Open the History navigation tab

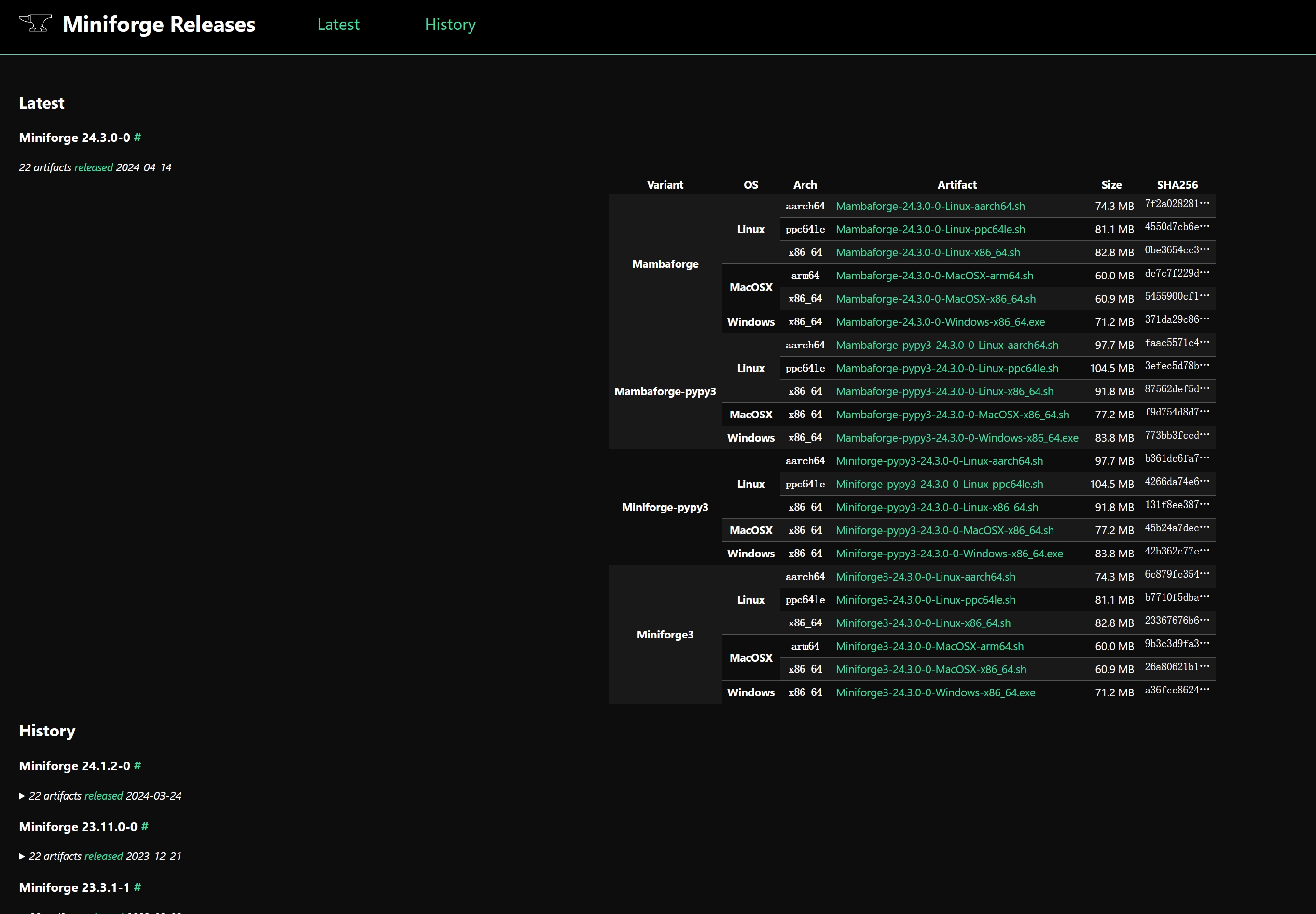click(449, 24)
